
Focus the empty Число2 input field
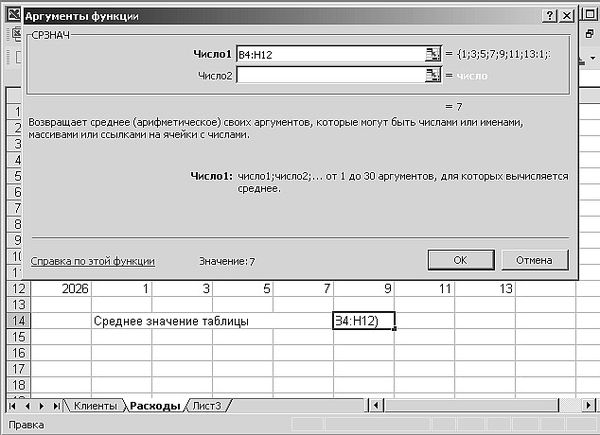tap(328, 75)
